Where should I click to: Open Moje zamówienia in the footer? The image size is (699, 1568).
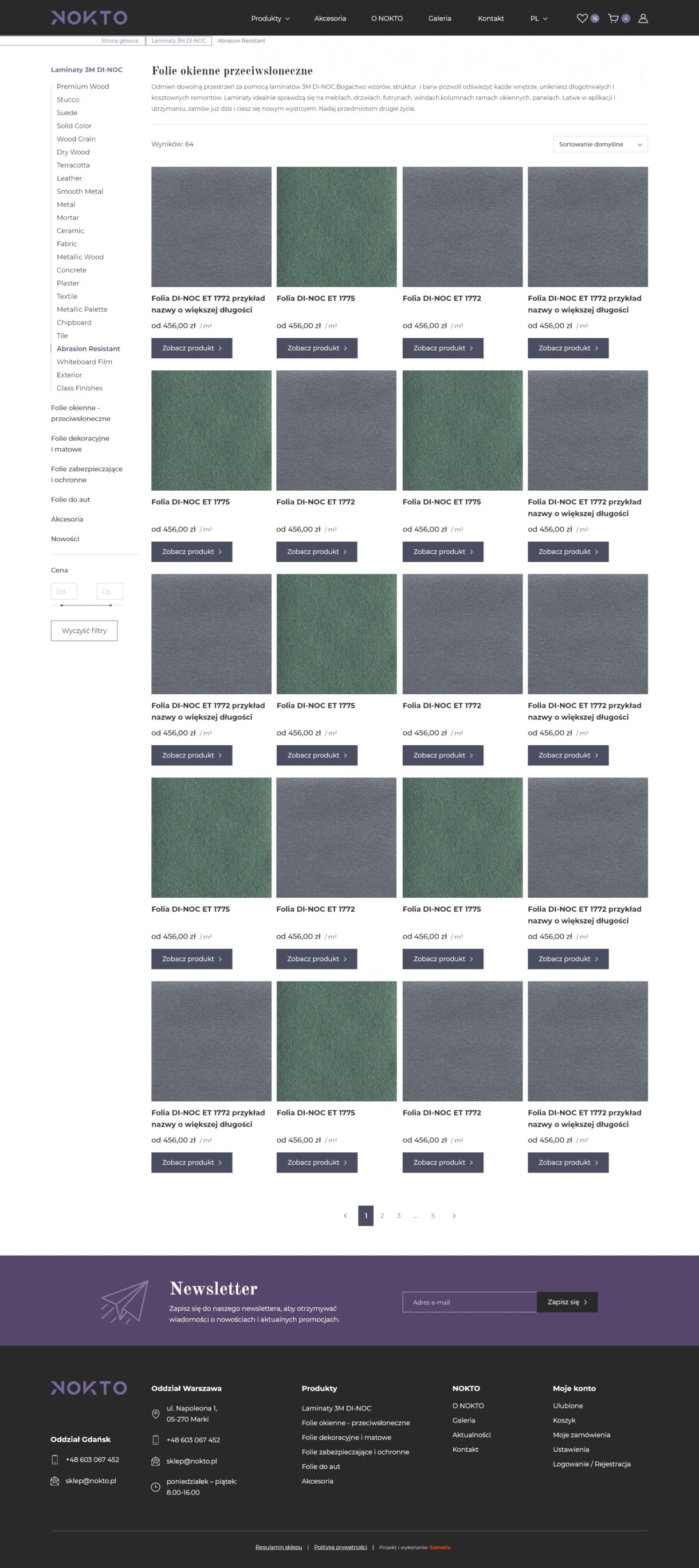[582, 1434]
